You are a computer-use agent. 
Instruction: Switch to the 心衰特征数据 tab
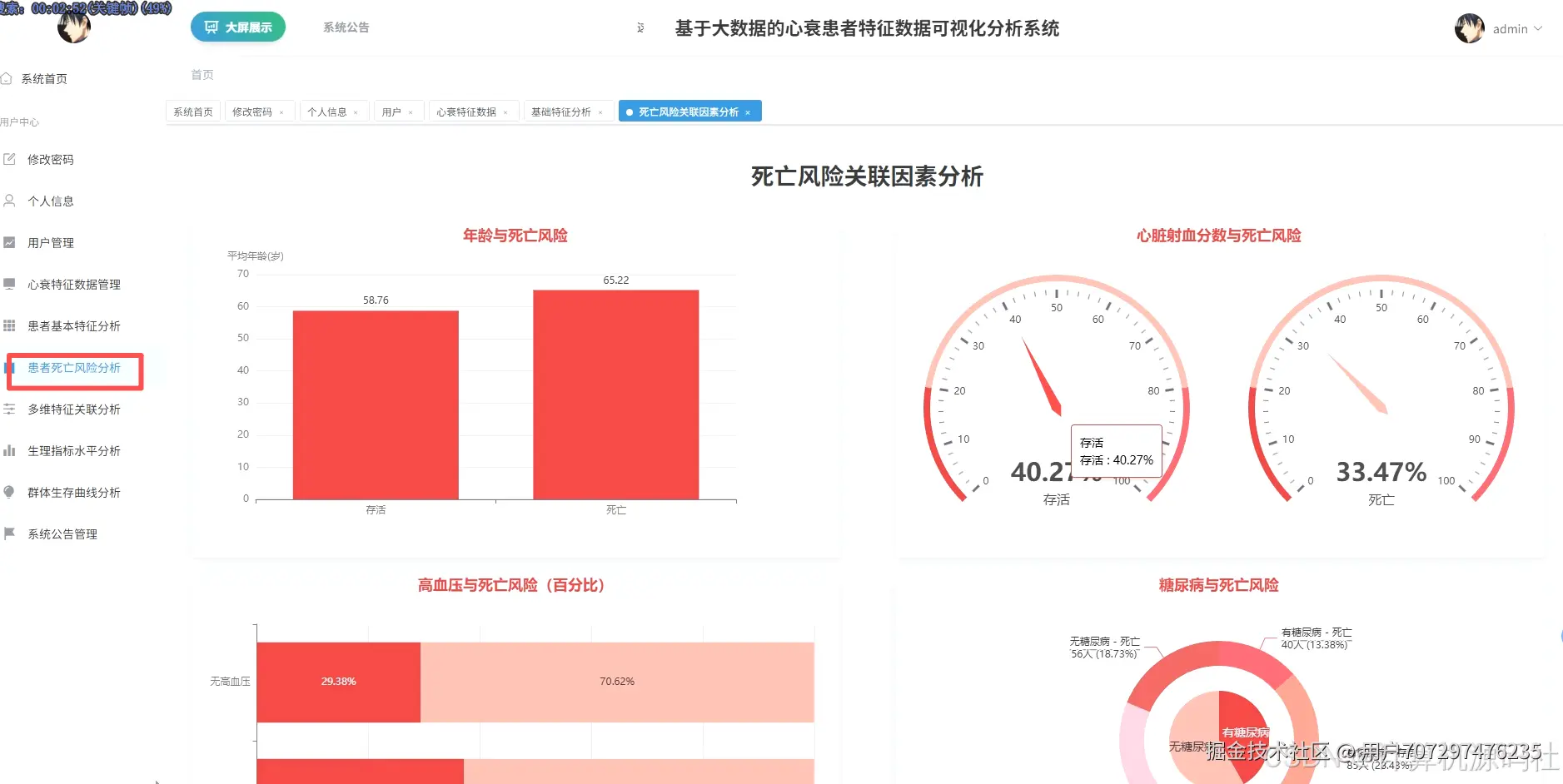pyautogui.click(x=466, y=111)
